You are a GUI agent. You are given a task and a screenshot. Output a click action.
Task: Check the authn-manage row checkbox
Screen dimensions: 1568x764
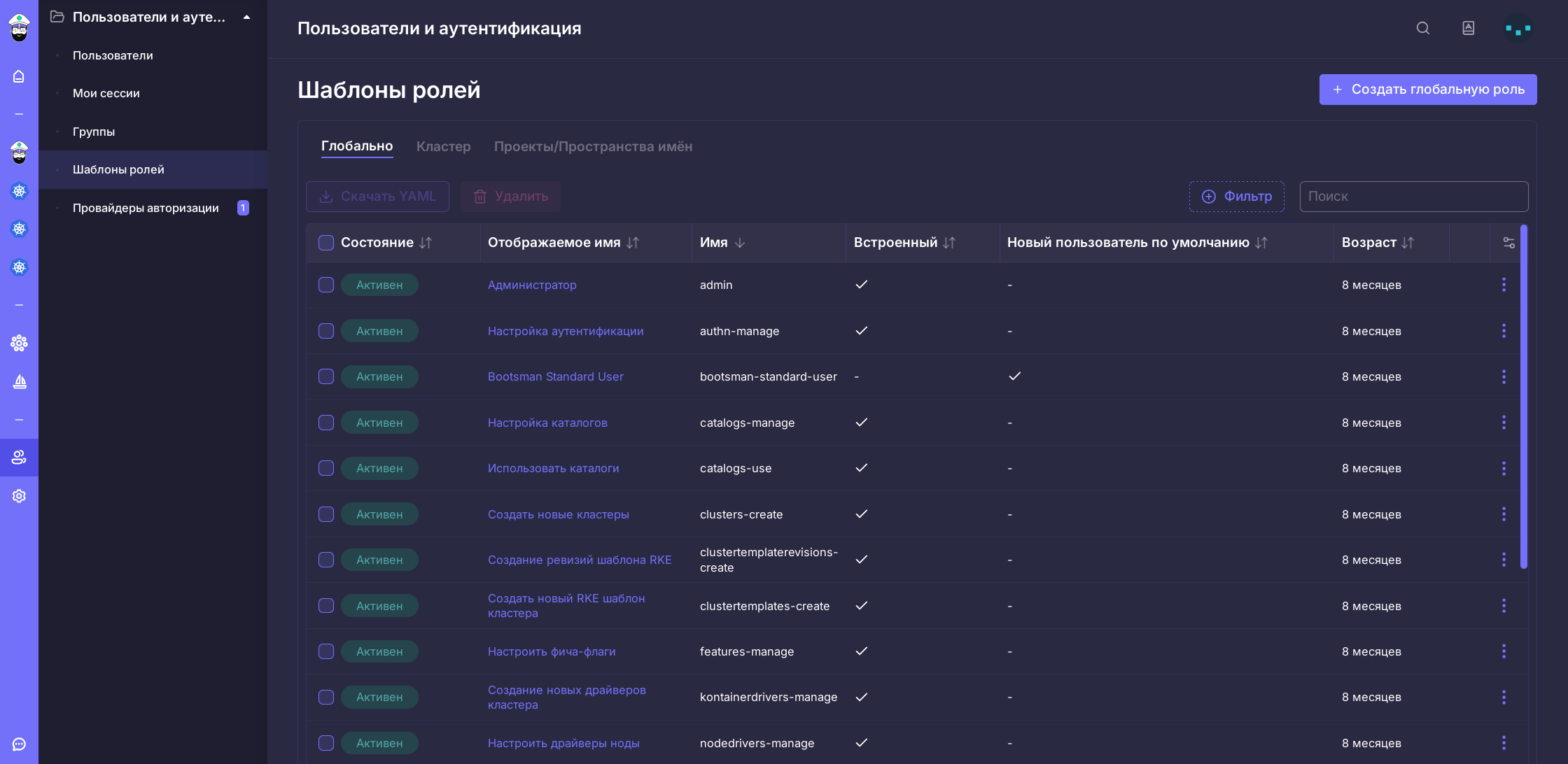point(326,331)
